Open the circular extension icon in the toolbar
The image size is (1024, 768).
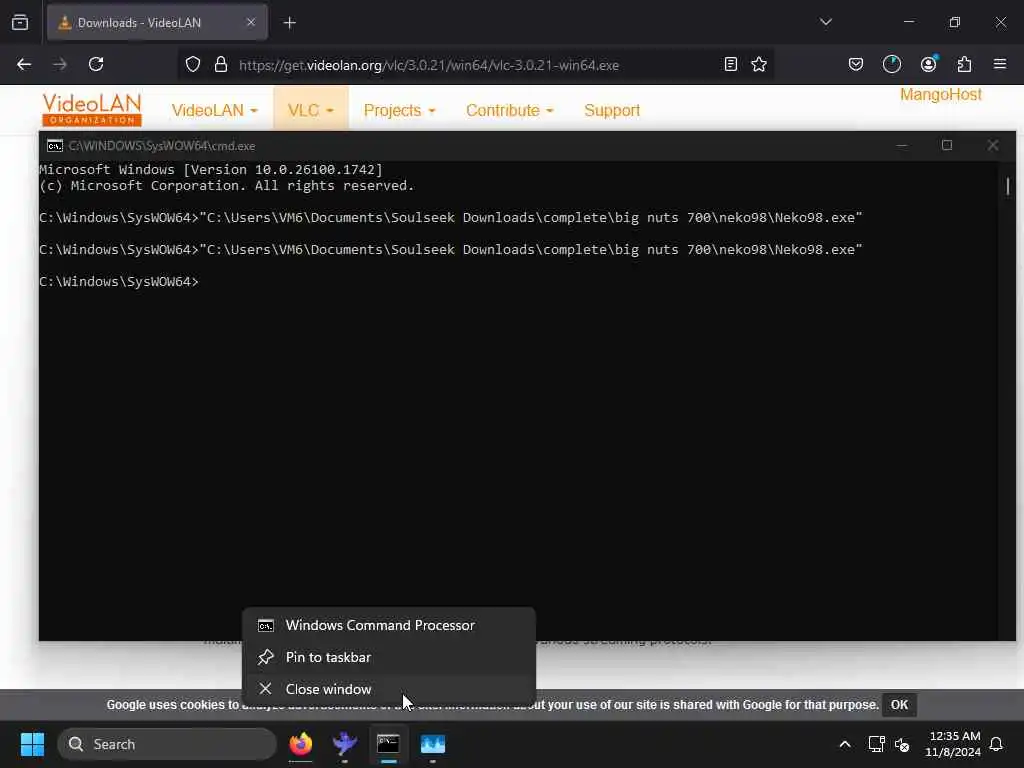point(892,64)
